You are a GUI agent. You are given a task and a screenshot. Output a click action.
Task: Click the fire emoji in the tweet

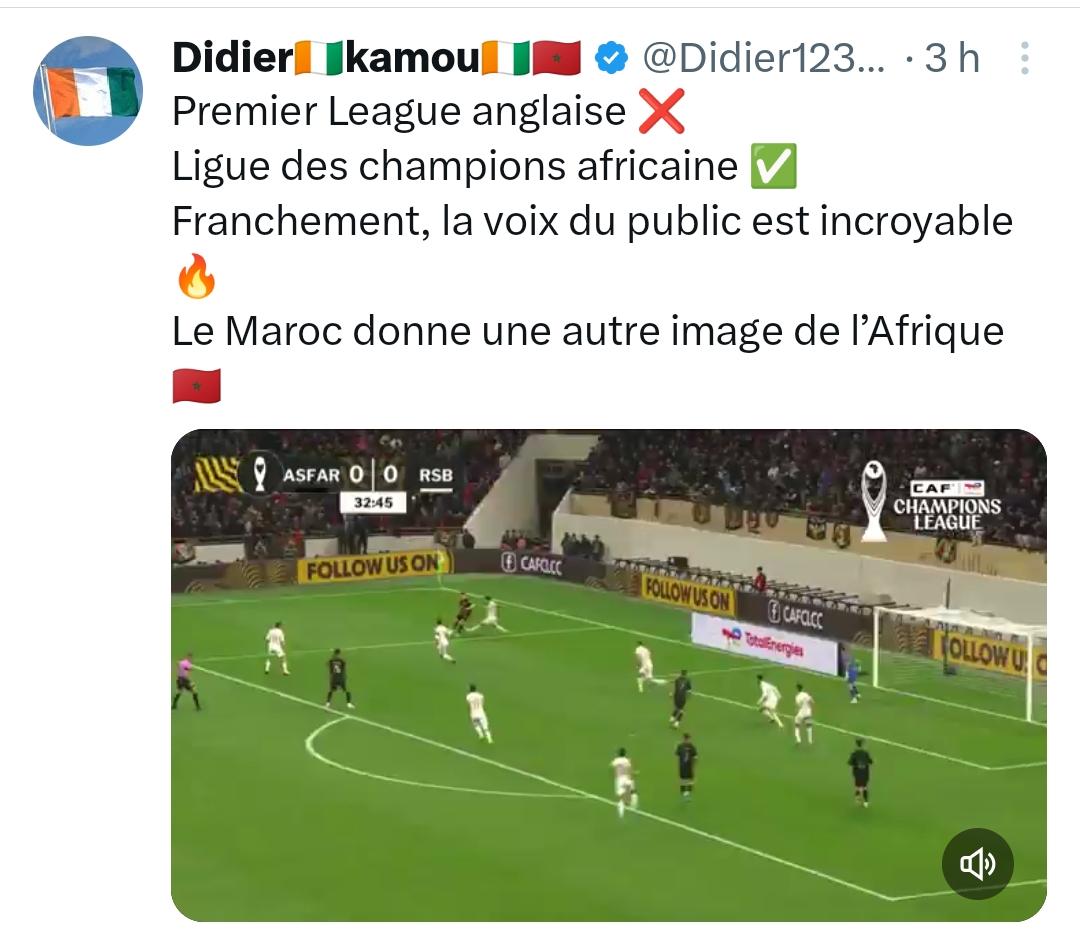coord(196,275)
